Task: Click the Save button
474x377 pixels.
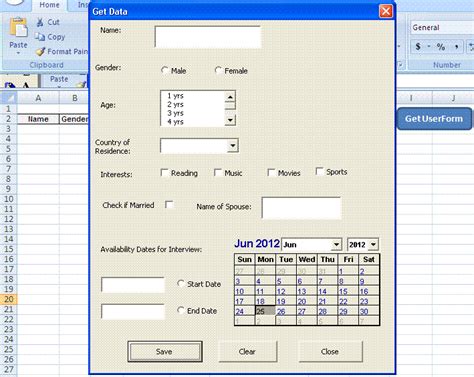Action: coord(165,351)
